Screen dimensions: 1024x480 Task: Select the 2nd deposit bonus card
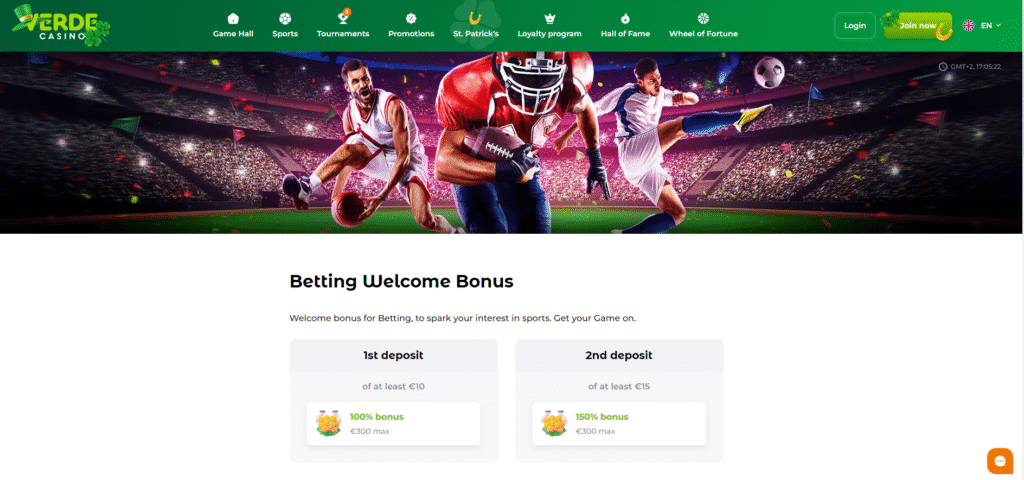(619, 400)
